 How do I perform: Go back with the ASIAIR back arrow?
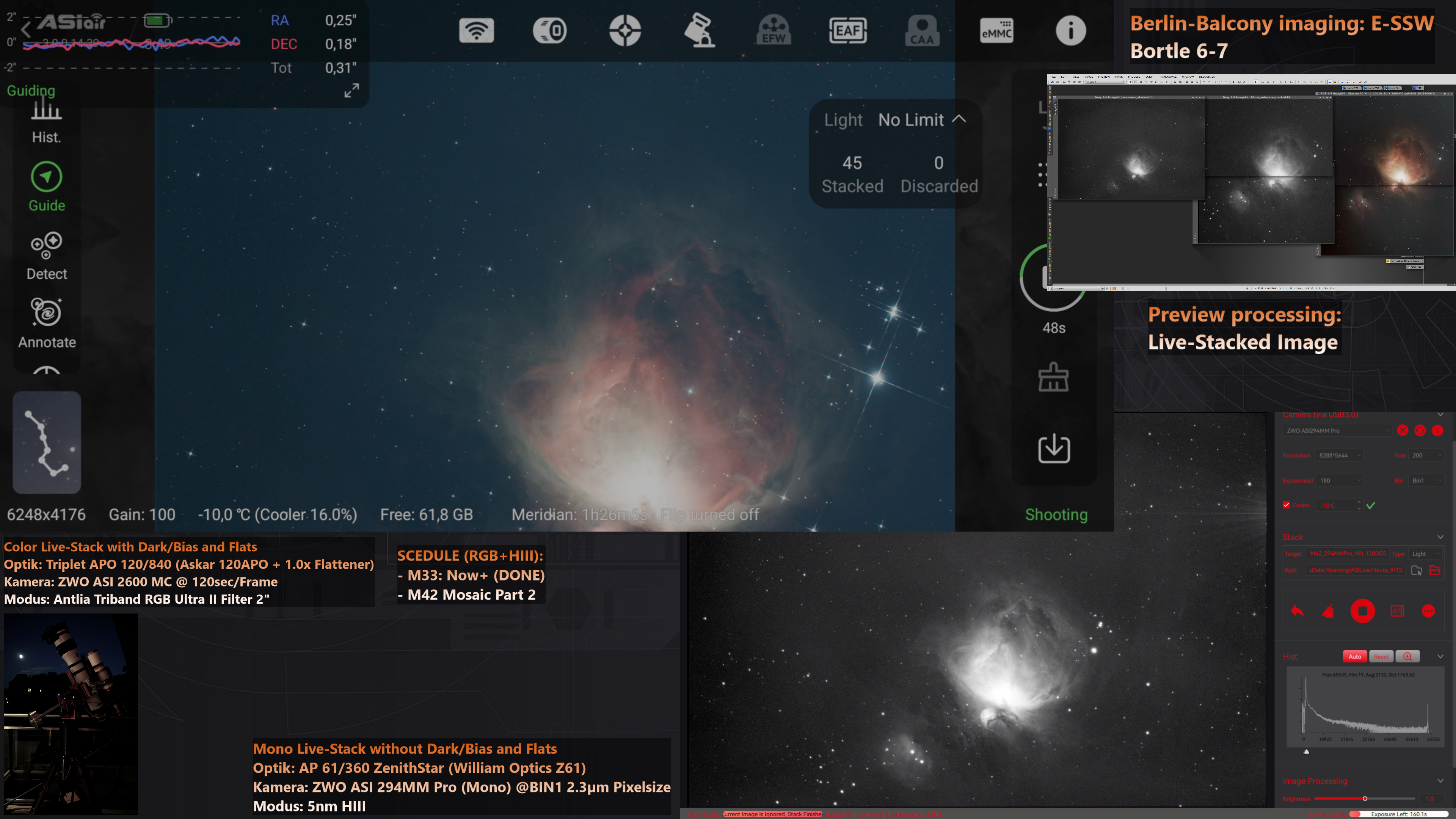pyautogui.click(x=25, y=30)
